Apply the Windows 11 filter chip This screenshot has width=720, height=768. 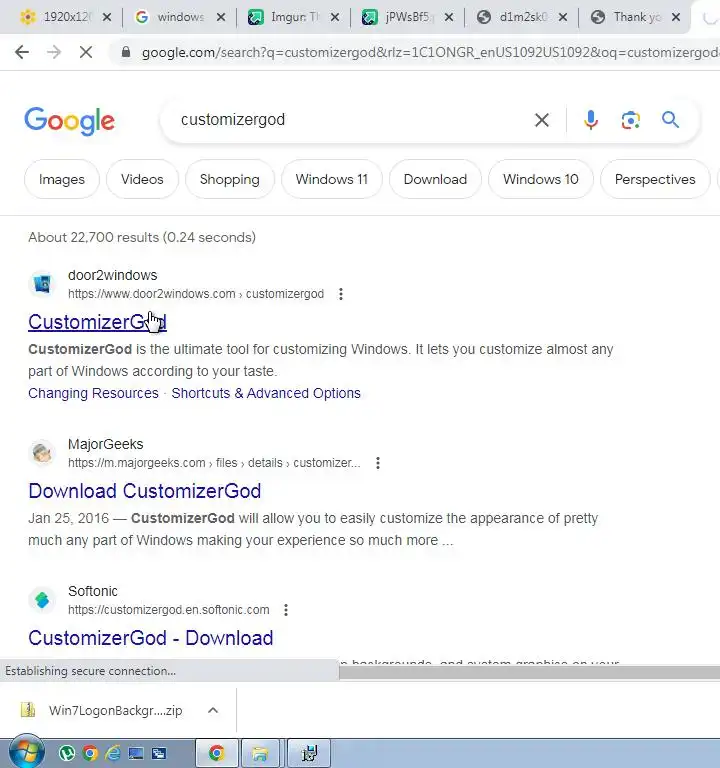tap(332, 179)
